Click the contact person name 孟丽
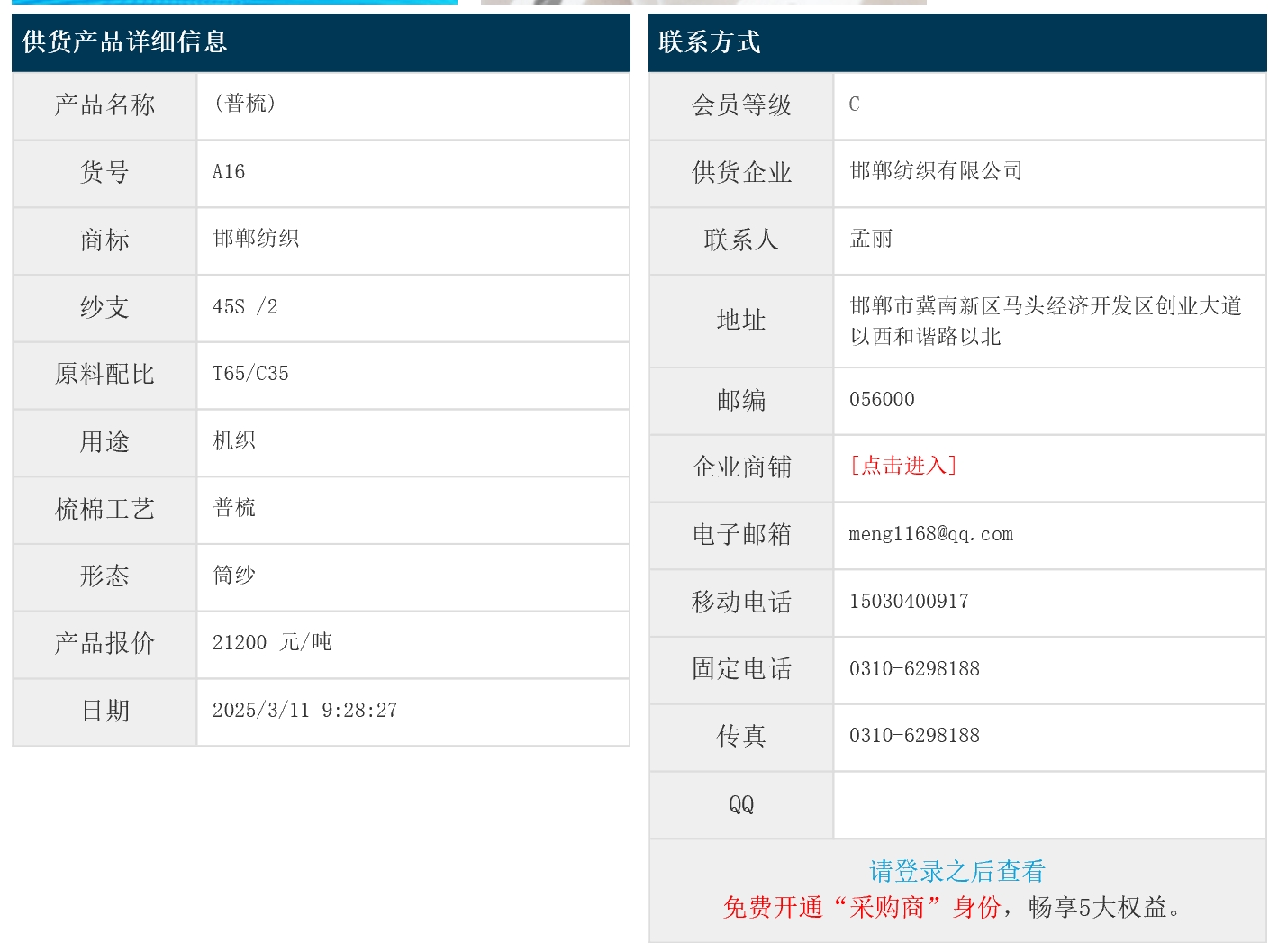 (x=871, y=239)
